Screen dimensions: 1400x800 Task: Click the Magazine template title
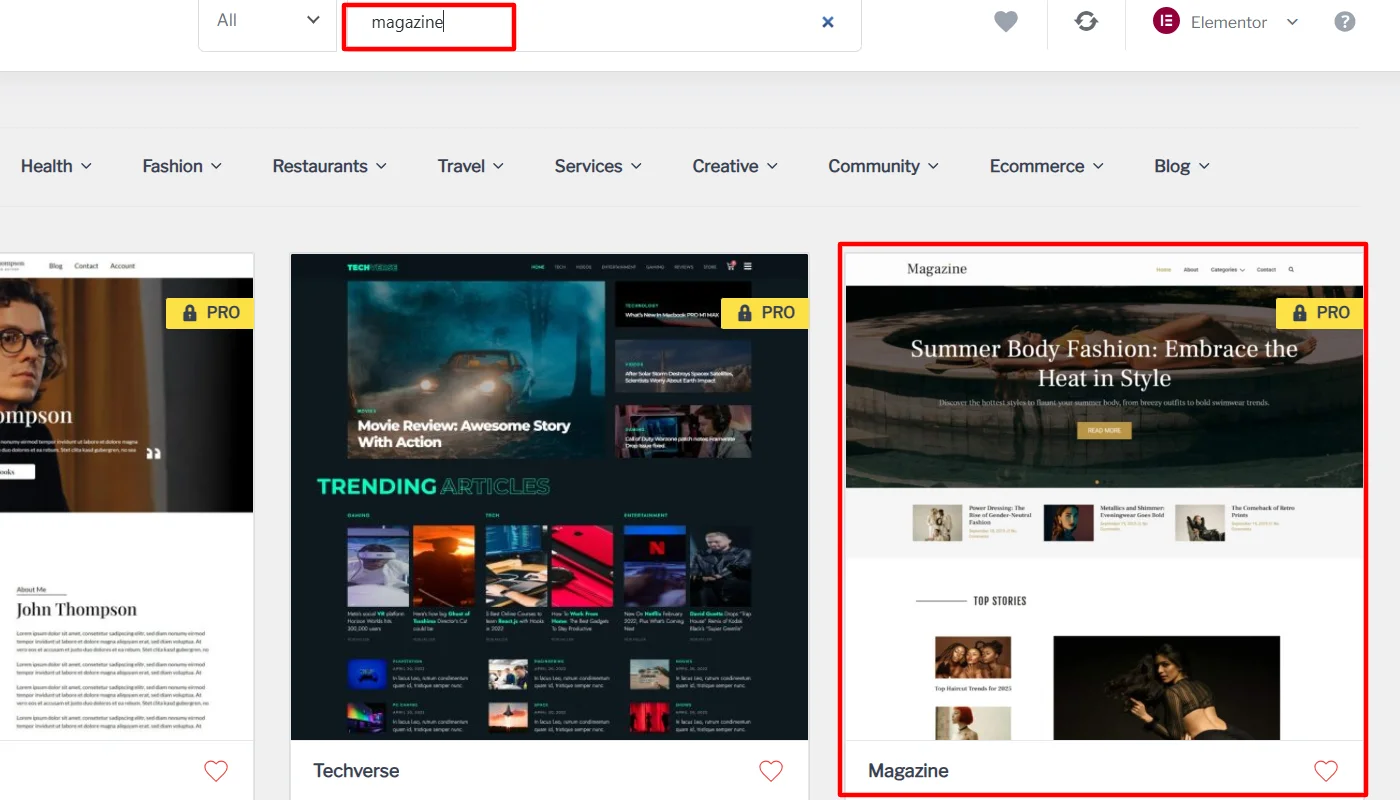coord(908,771)
